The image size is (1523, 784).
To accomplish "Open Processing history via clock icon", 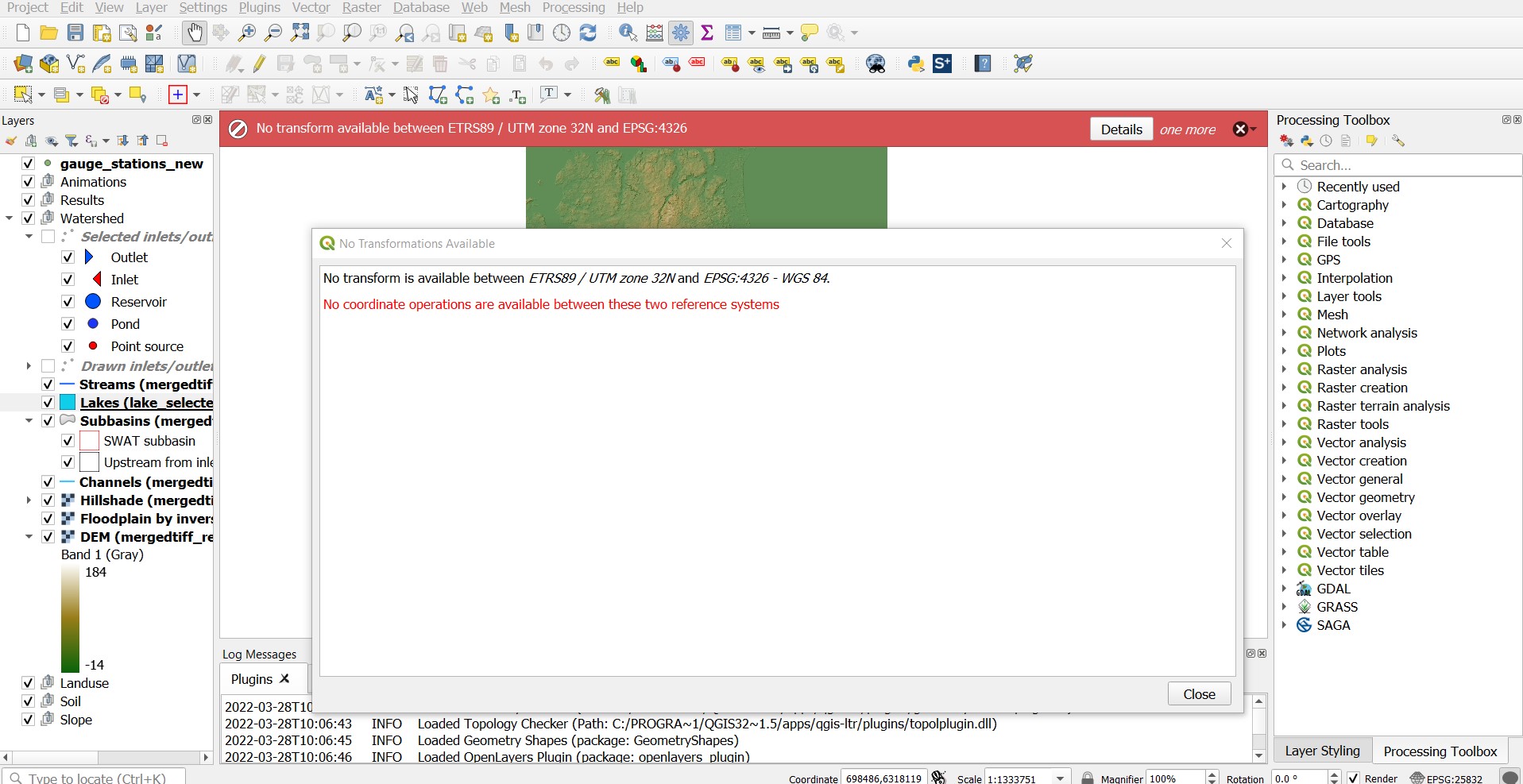I will click(1325, 141).
